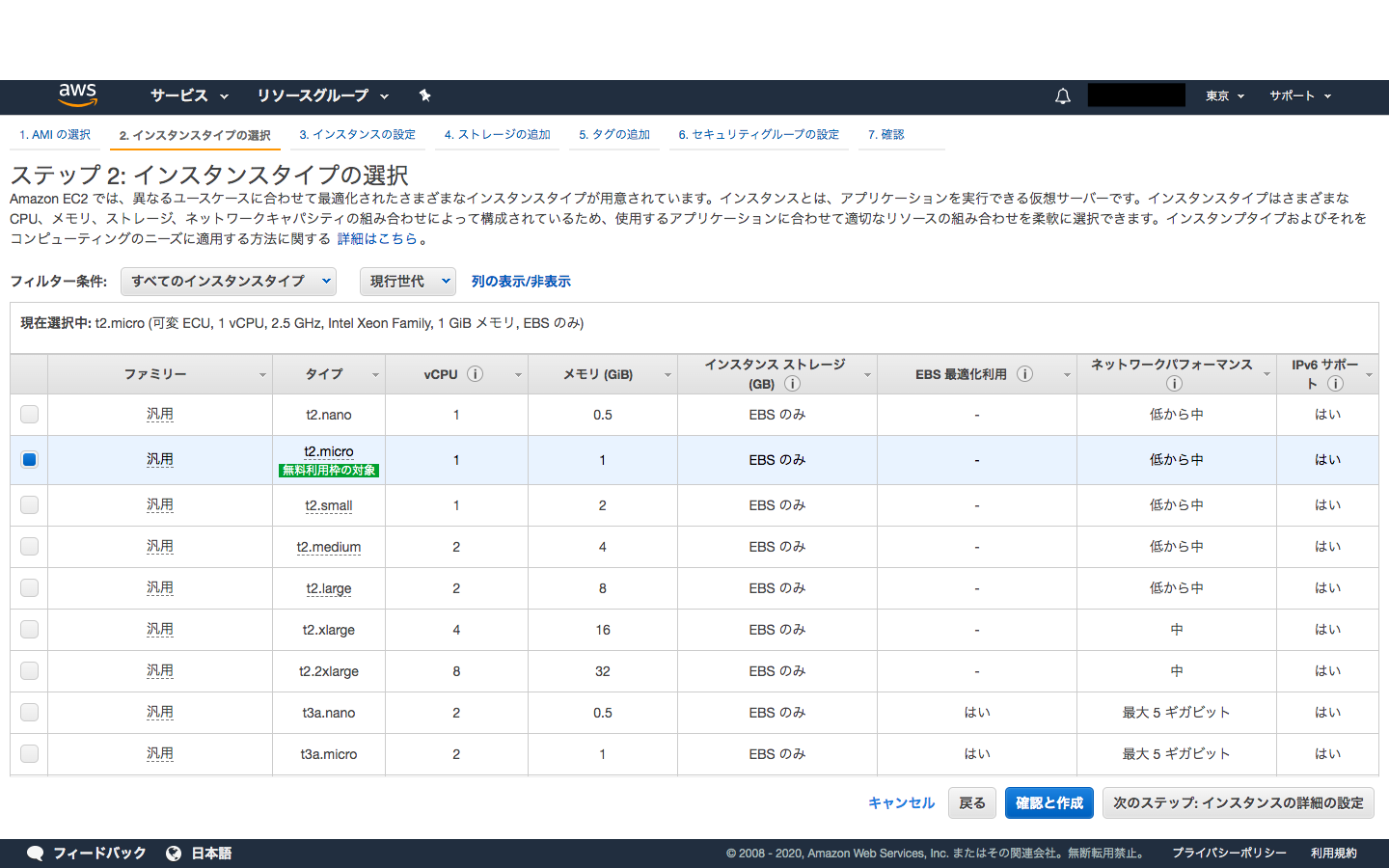
Task: Open the AWS home logo
Action: click(x=77, y=95)
